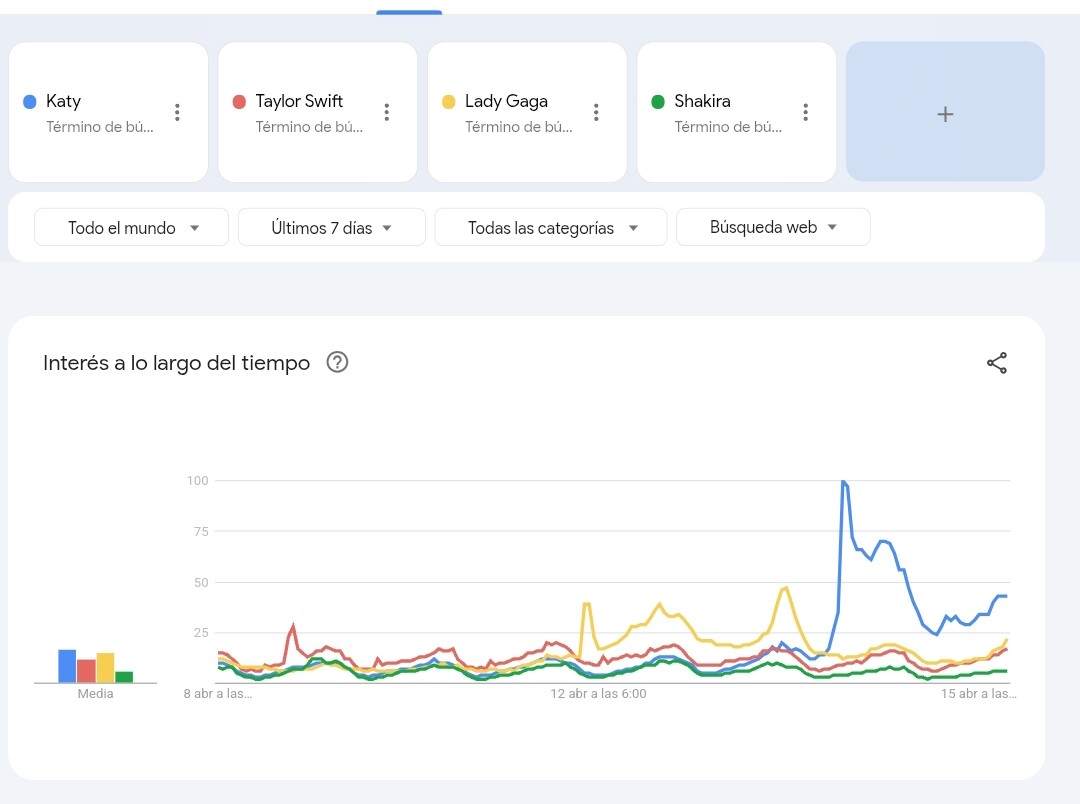Click the 50 y-axis label
This screenshot has width=1080, height=804.
coord(201,582)
